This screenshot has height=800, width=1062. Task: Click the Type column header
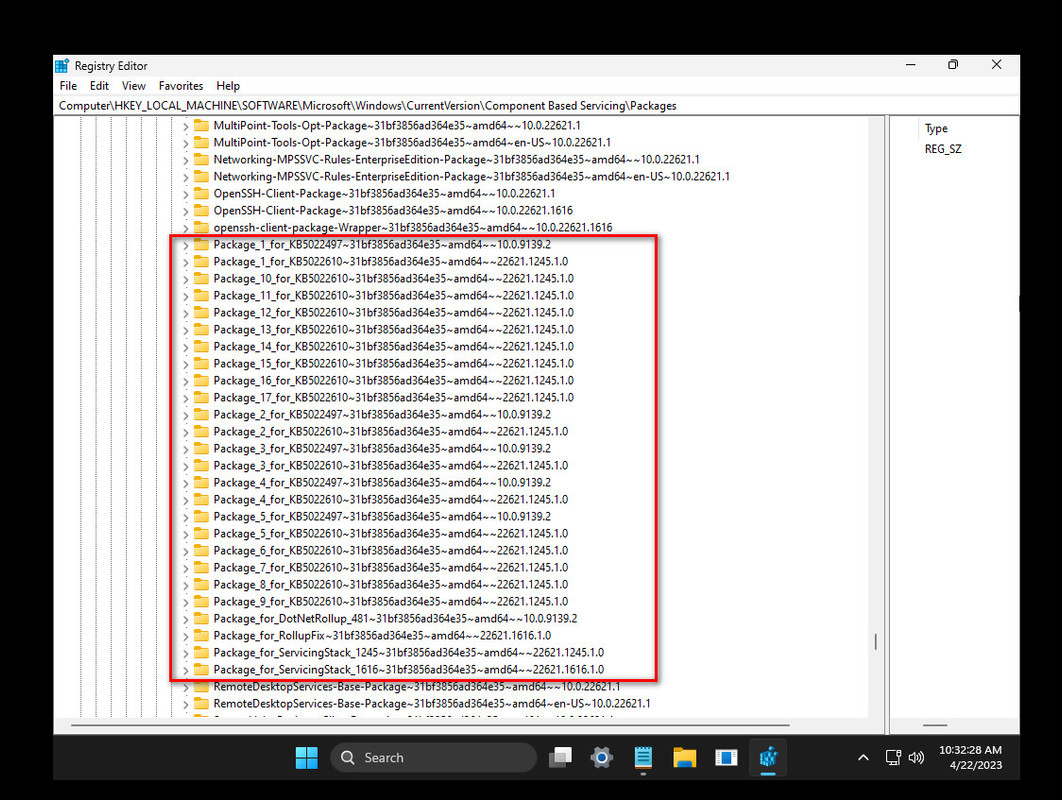coord(936,129)
